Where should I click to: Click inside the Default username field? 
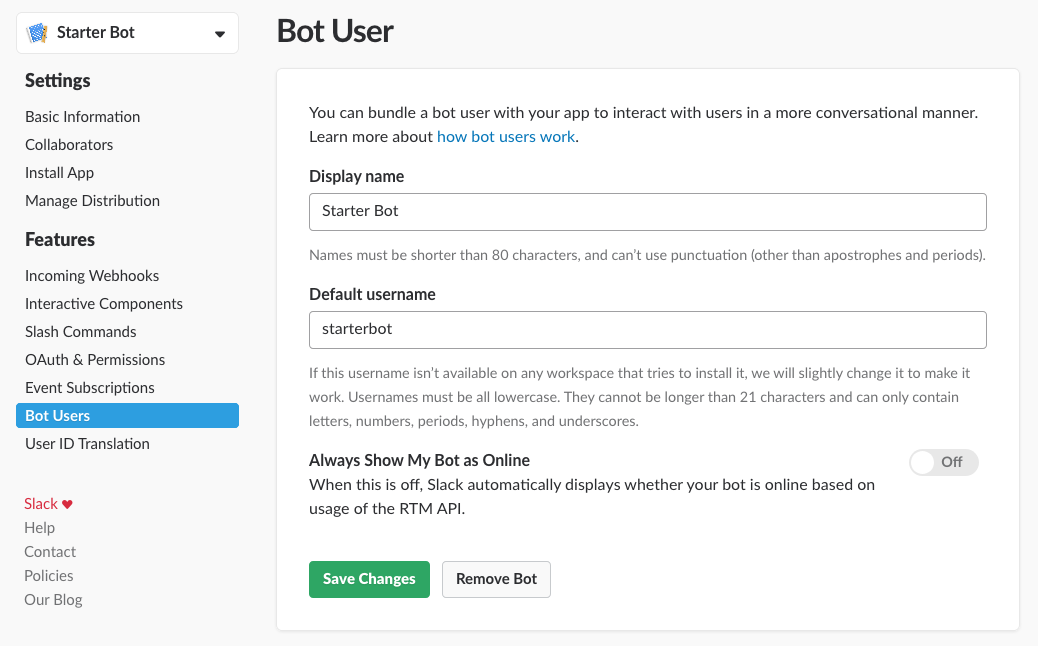tap(647, 330)
